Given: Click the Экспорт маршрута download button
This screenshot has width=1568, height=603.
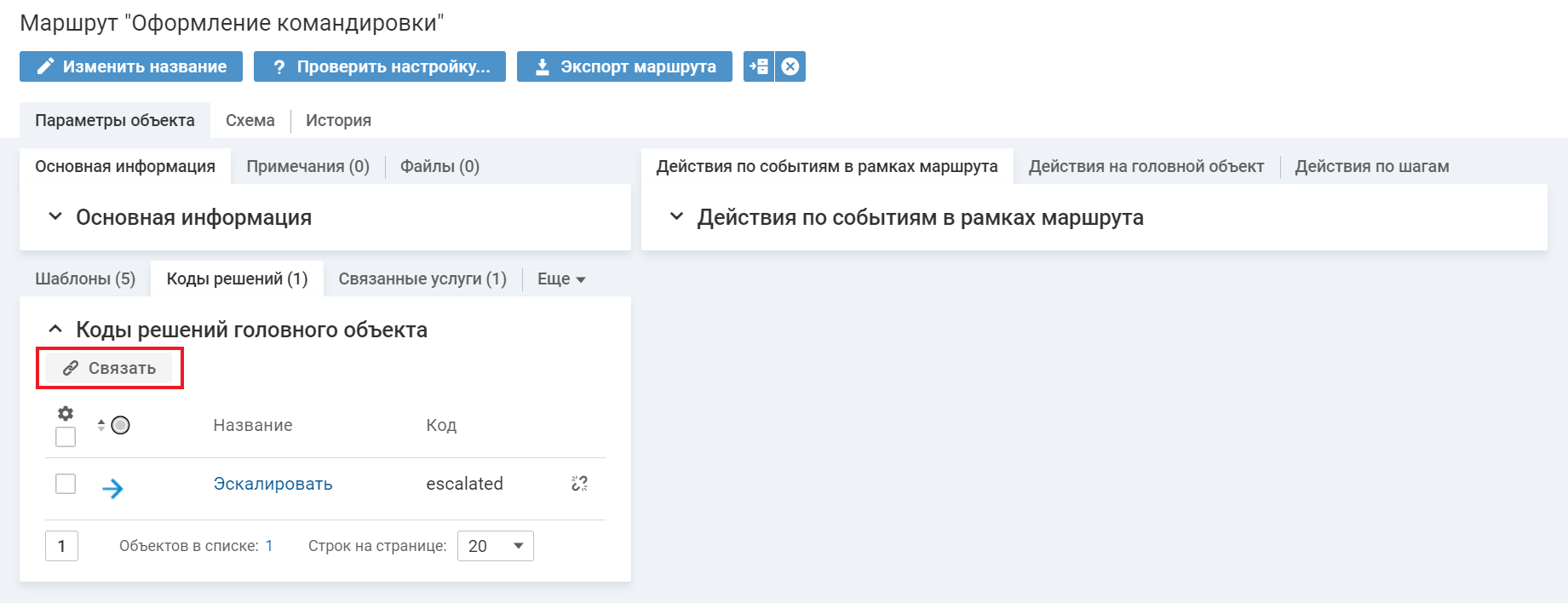Looking at the screenshot, I should [624, 66].
